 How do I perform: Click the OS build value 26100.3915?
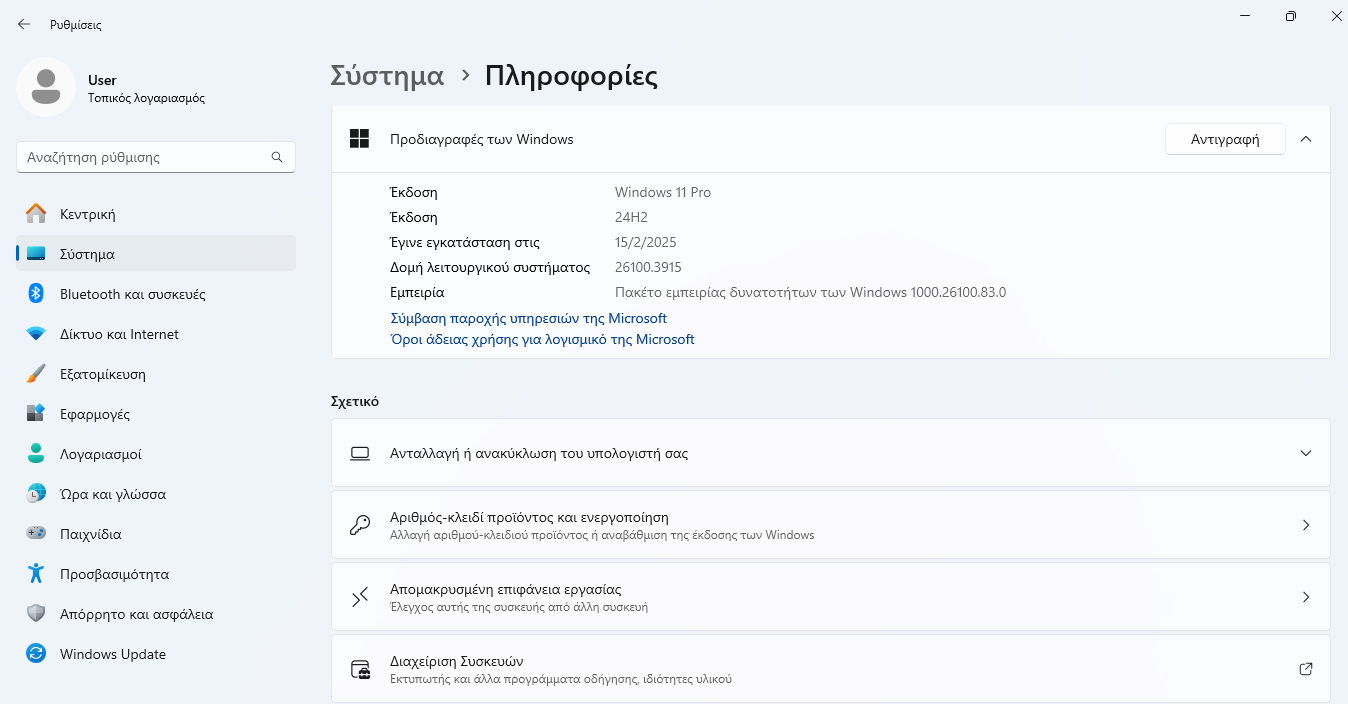point(648,267)
